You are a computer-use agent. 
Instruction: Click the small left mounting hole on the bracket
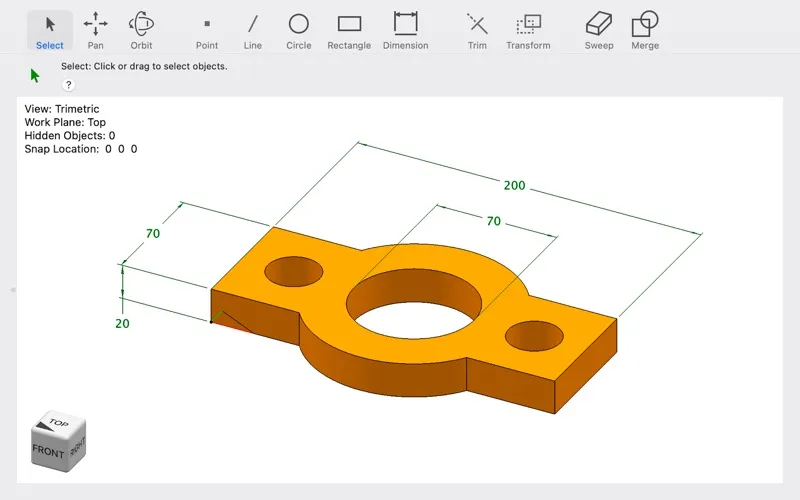click(293, 271)
